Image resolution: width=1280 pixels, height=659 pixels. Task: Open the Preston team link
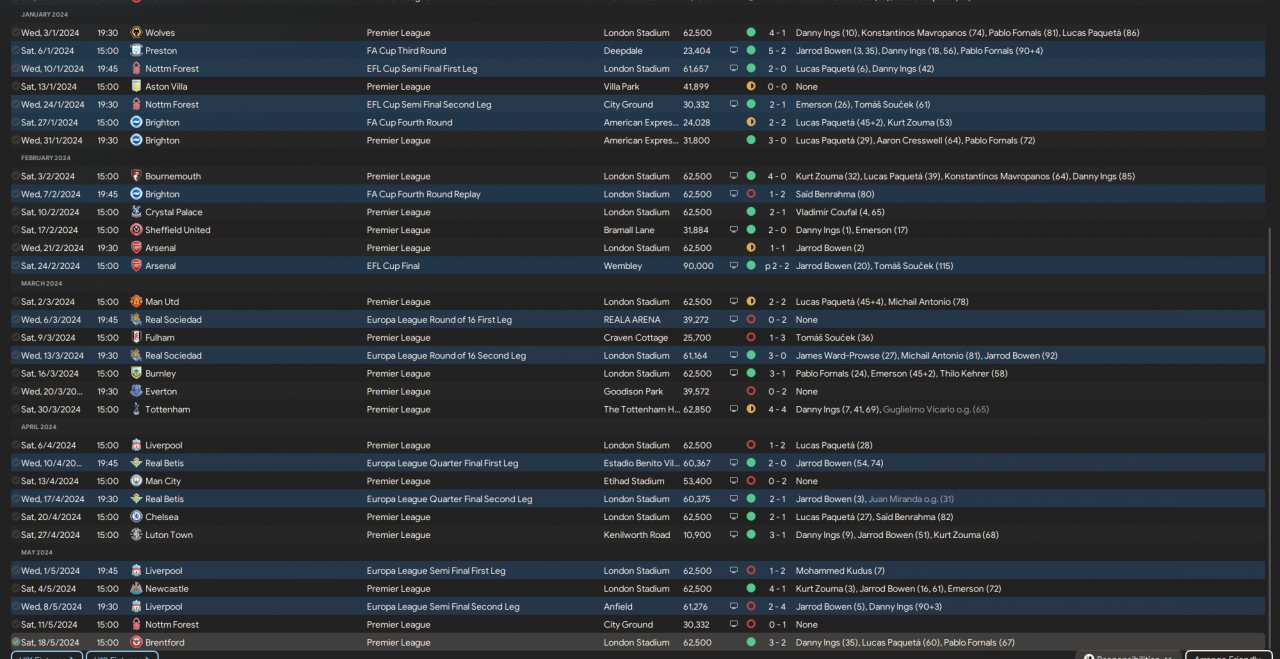[x=161, y=51]
